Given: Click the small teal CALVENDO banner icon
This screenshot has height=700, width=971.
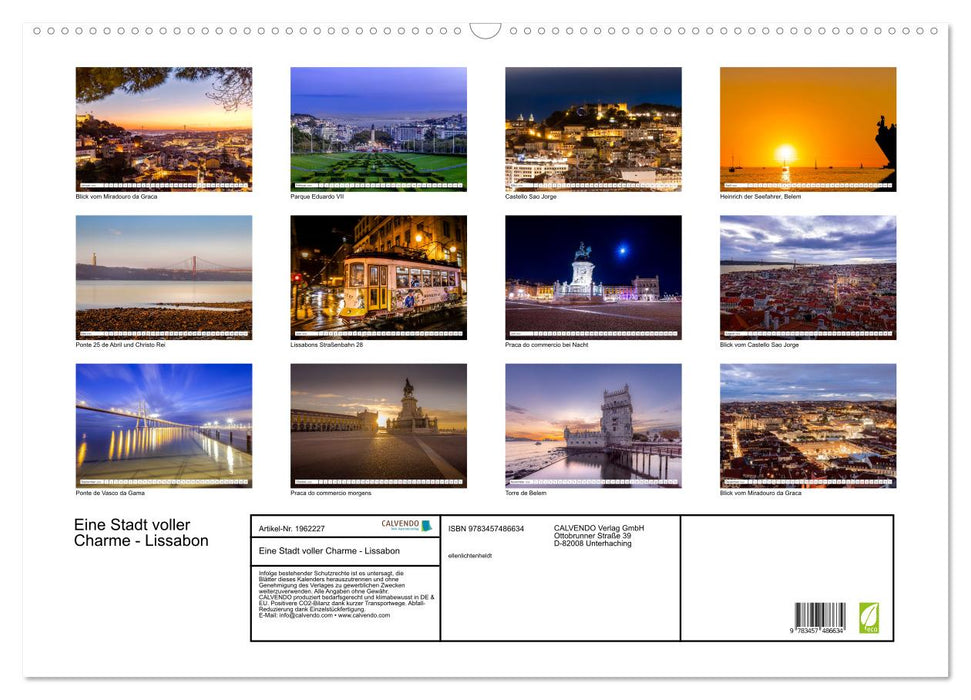Looking at the screenshot, I should (x=426, y=524).
